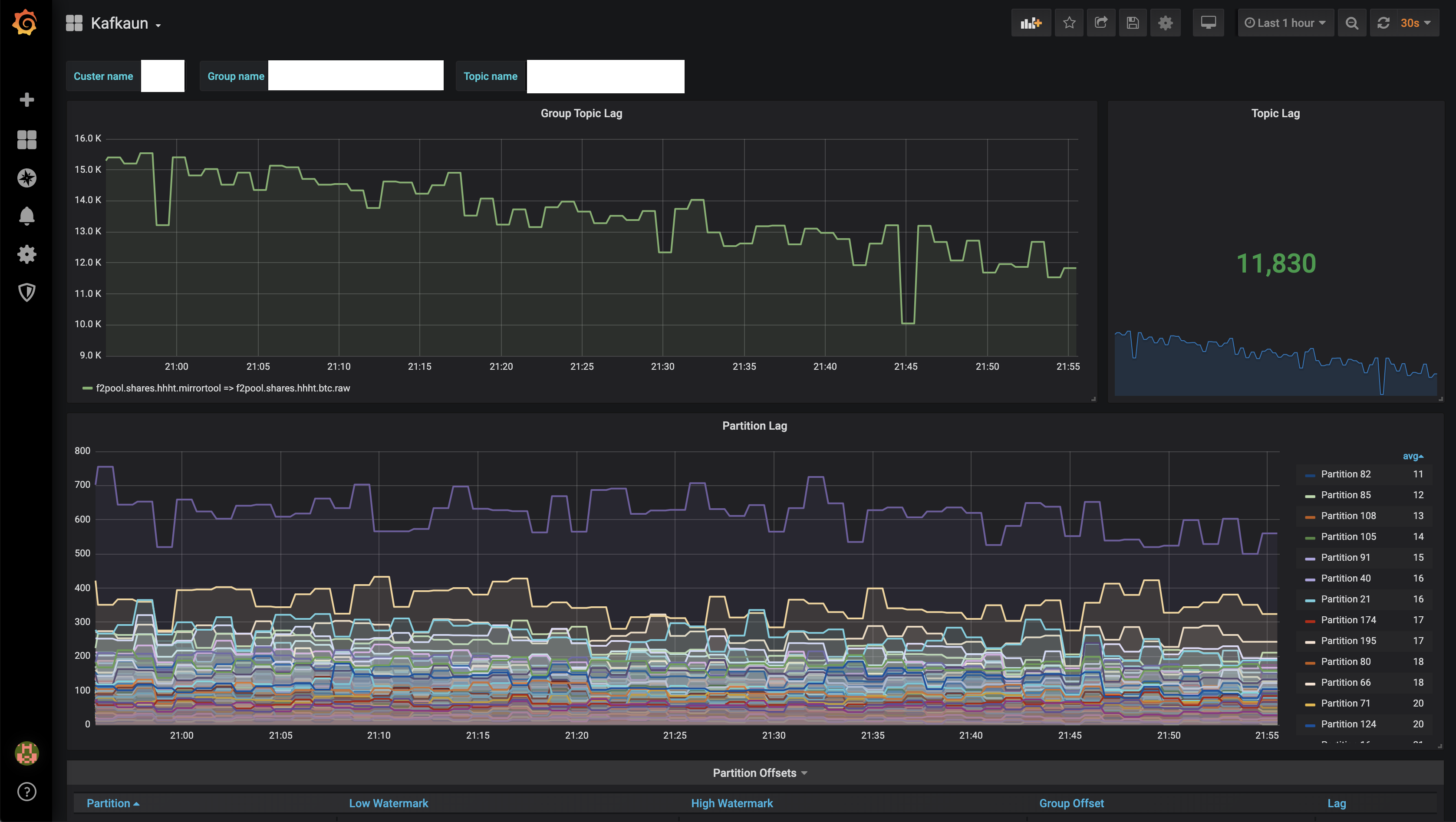Click the zoom out time range magnifier

1351,23
